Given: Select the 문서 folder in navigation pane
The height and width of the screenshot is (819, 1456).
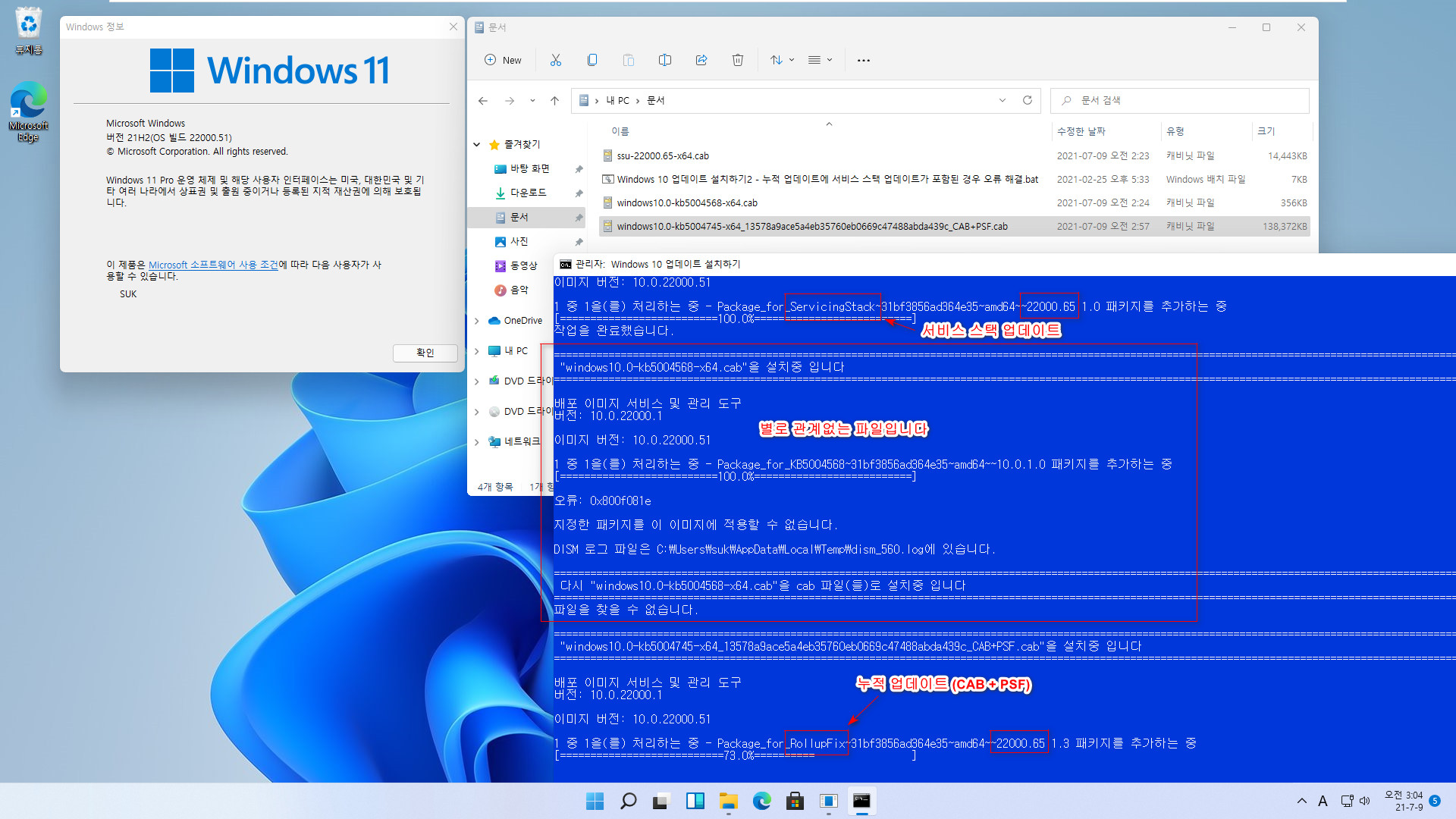Looking at the screenshot, I should (x=520, y=217).
